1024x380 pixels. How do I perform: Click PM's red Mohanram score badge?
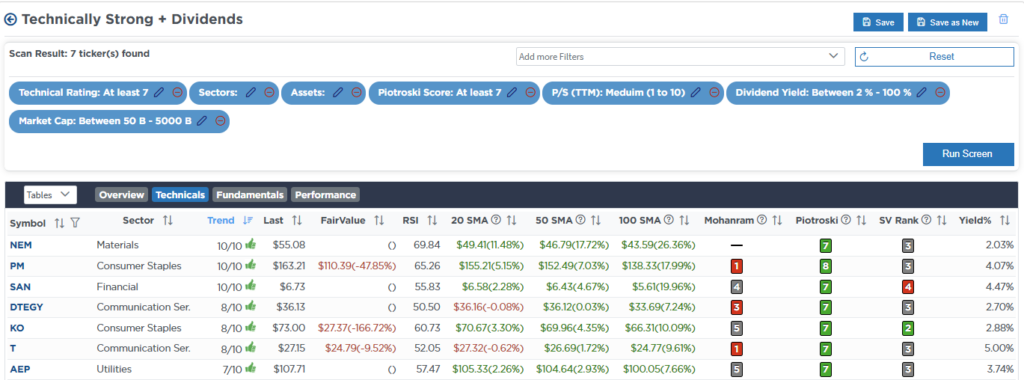point(736,266)
